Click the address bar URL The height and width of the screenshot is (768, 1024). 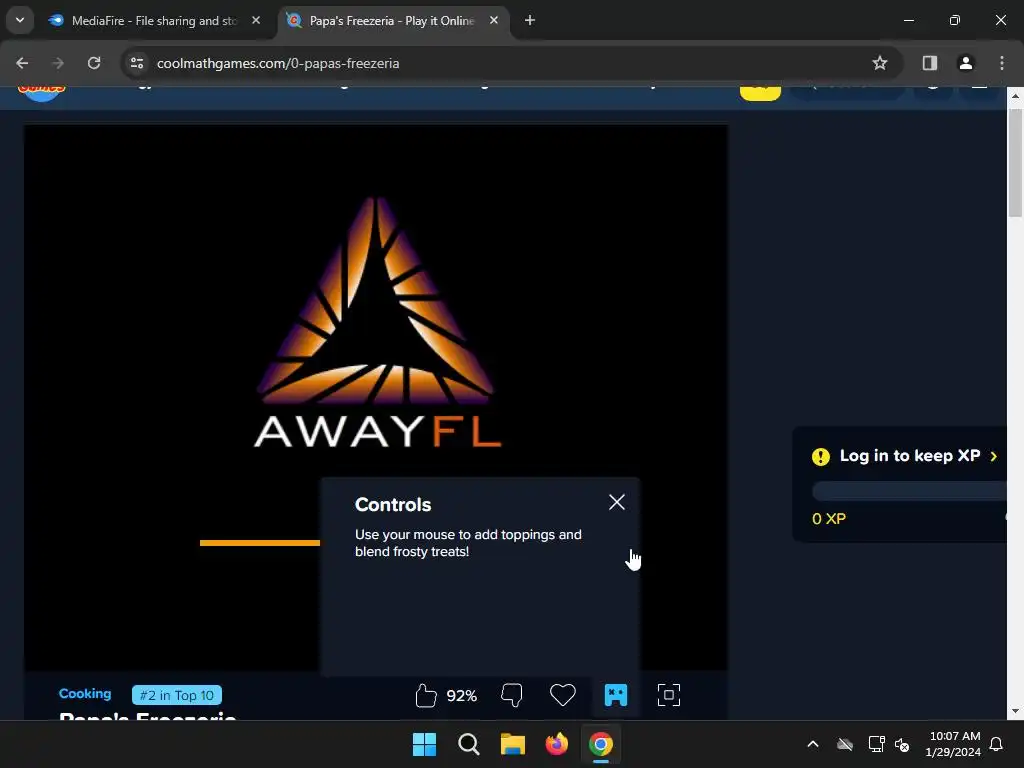[278, 63]
